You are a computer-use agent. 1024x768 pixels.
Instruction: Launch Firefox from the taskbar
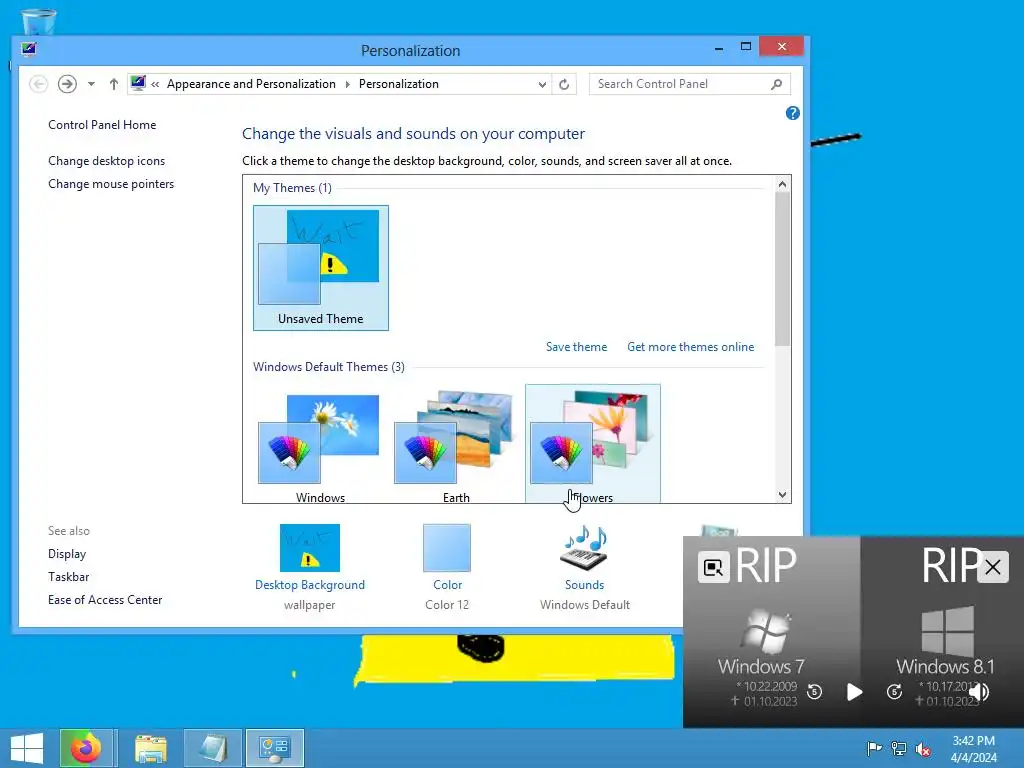click(x=86, y=748)
